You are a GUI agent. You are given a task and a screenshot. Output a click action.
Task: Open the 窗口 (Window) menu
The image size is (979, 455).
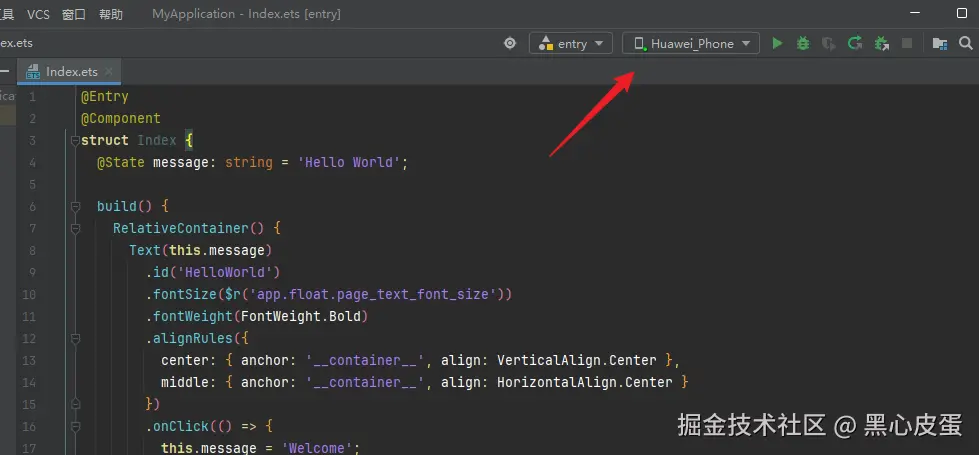pyautogui.click(x=74, y=14)
